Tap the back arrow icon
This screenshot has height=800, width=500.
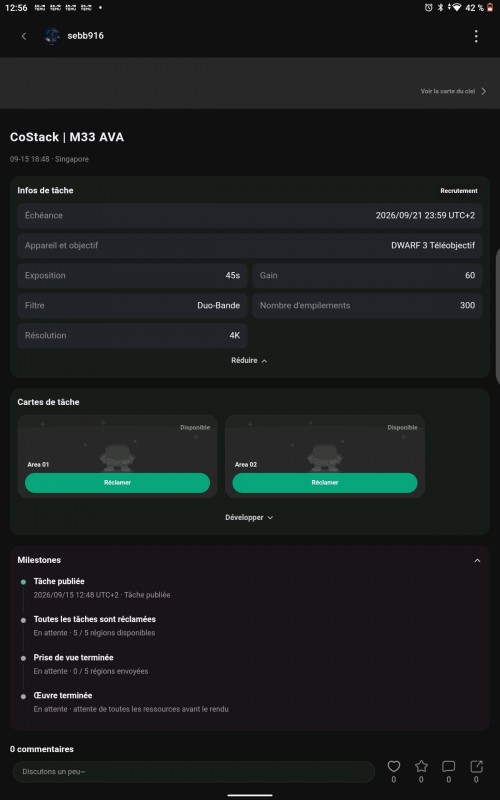tap(23, 36)
